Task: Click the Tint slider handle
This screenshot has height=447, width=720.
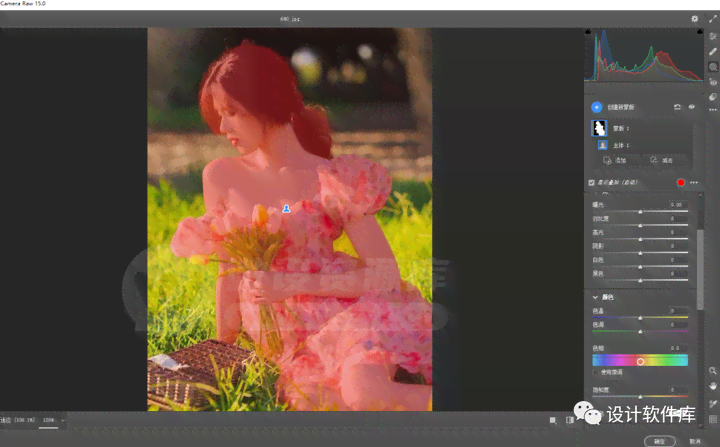Action: click(640, 331)
